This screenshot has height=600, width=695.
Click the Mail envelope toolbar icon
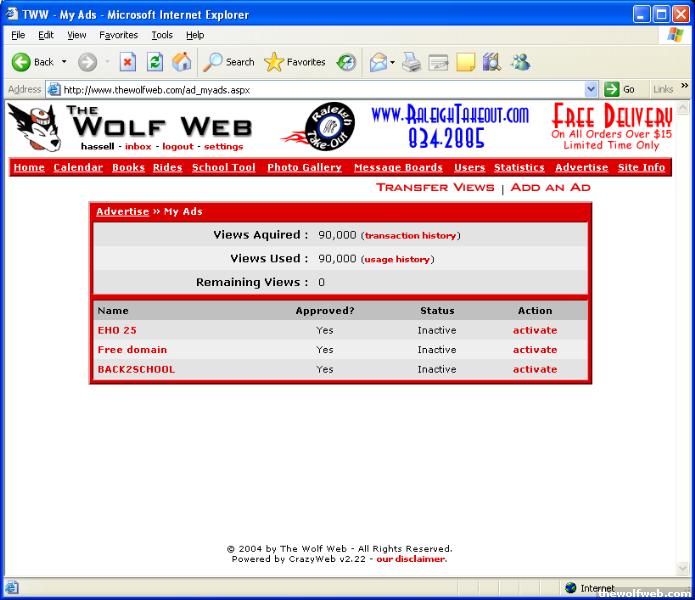pyautogui.click(x=378, y=62)
